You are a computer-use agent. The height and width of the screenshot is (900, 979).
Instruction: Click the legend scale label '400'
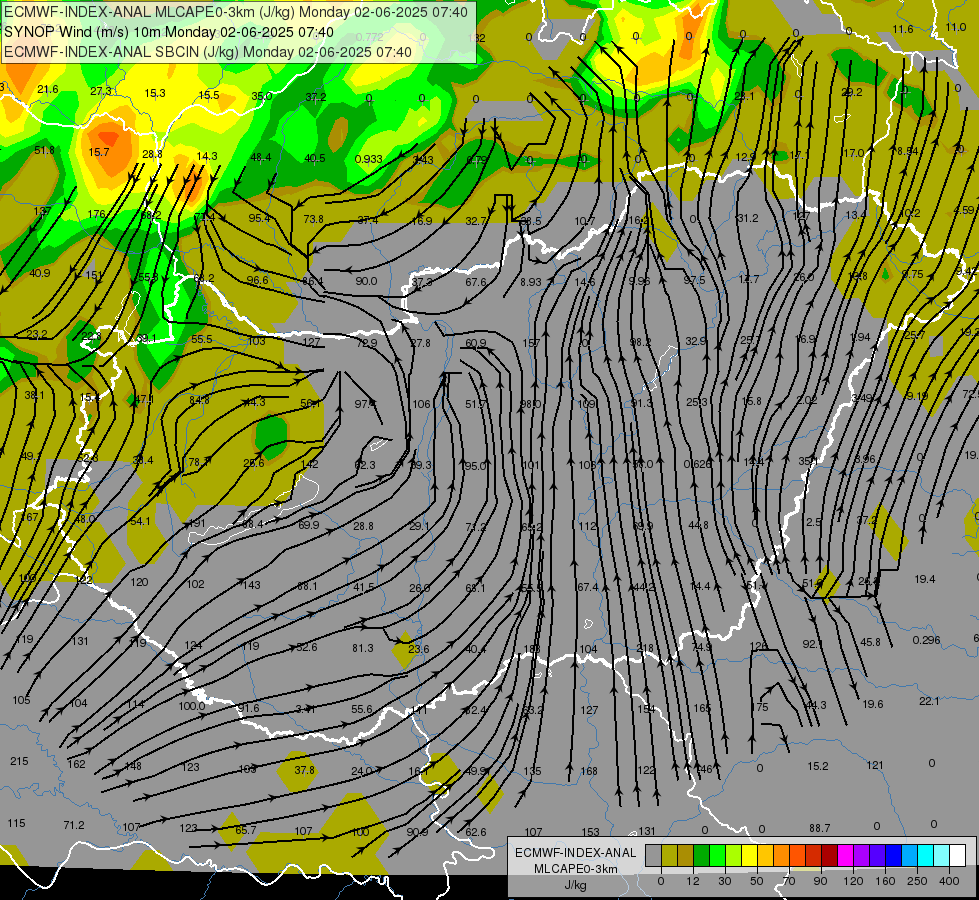949,881
